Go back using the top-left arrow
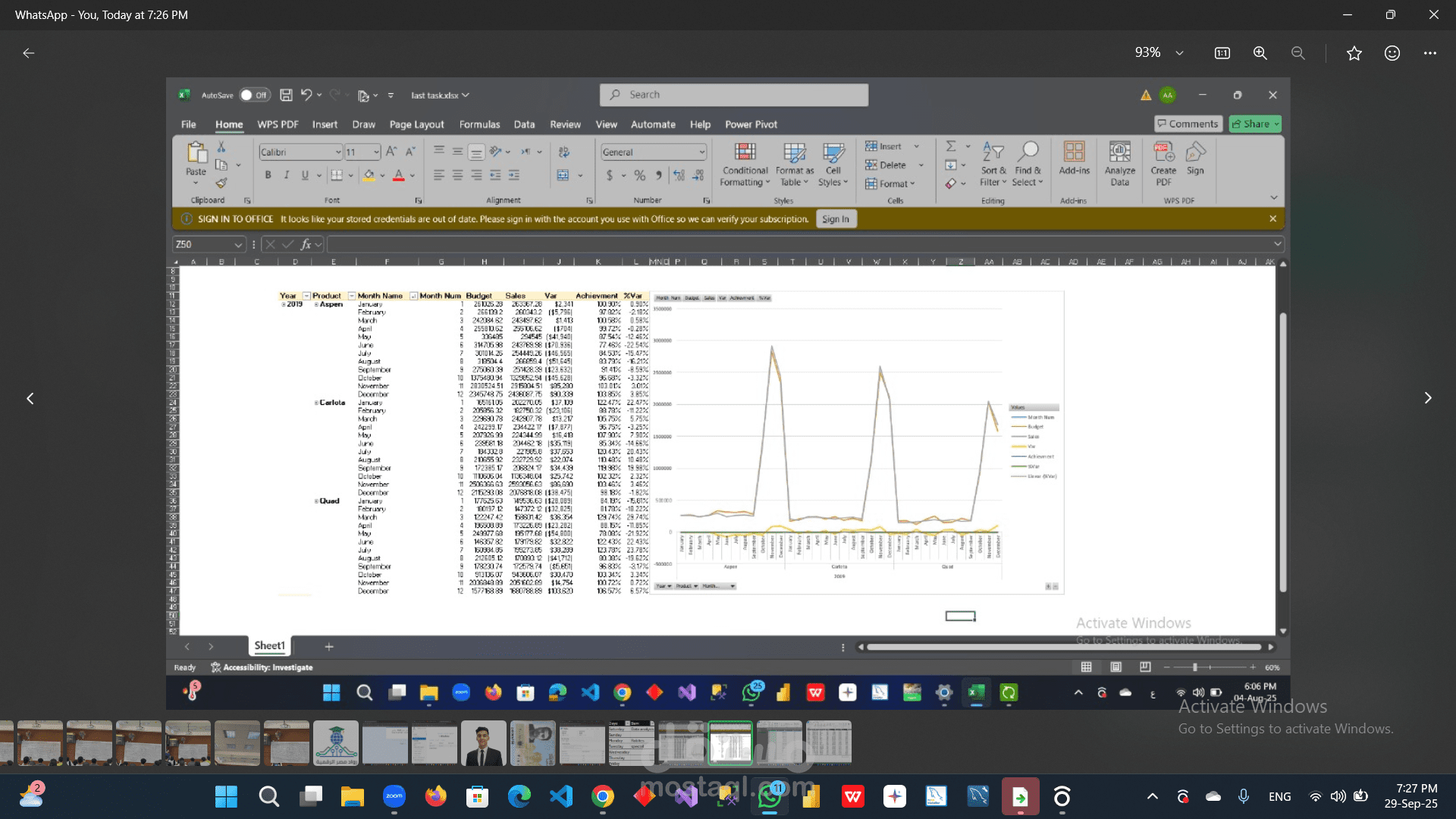This screenshot has width=1456, height=819. [x=29, y=53]
